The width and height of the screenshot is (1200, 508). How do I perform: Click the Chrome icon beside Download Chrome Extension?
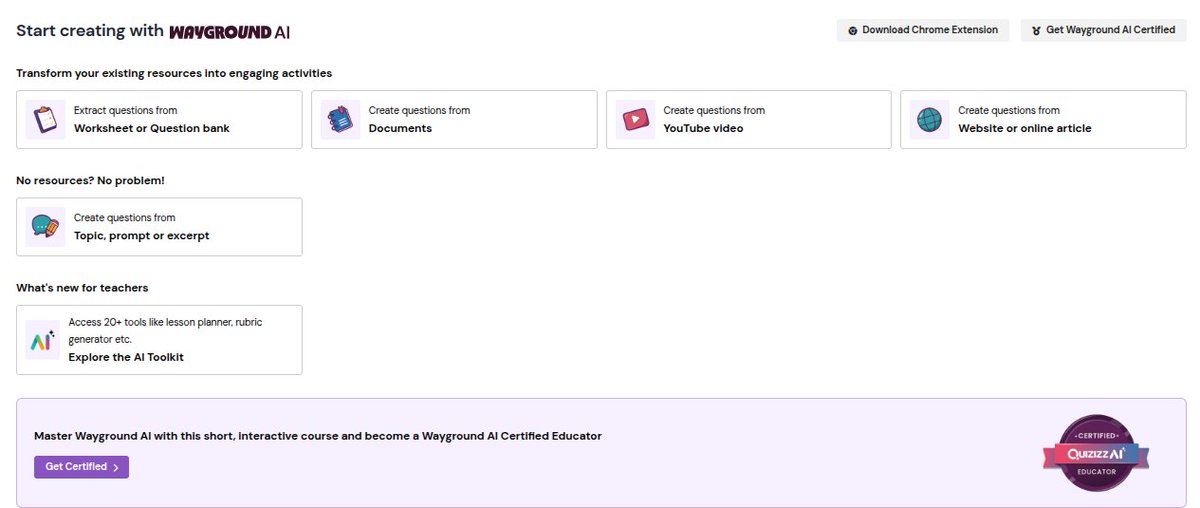click(853, 30)
